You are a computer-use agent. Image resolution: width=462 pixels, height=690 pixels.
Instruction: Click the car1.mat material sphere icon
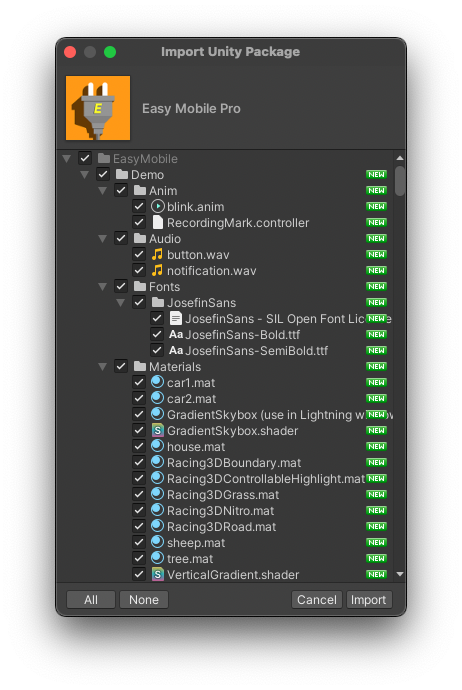[x=158, y=382]
